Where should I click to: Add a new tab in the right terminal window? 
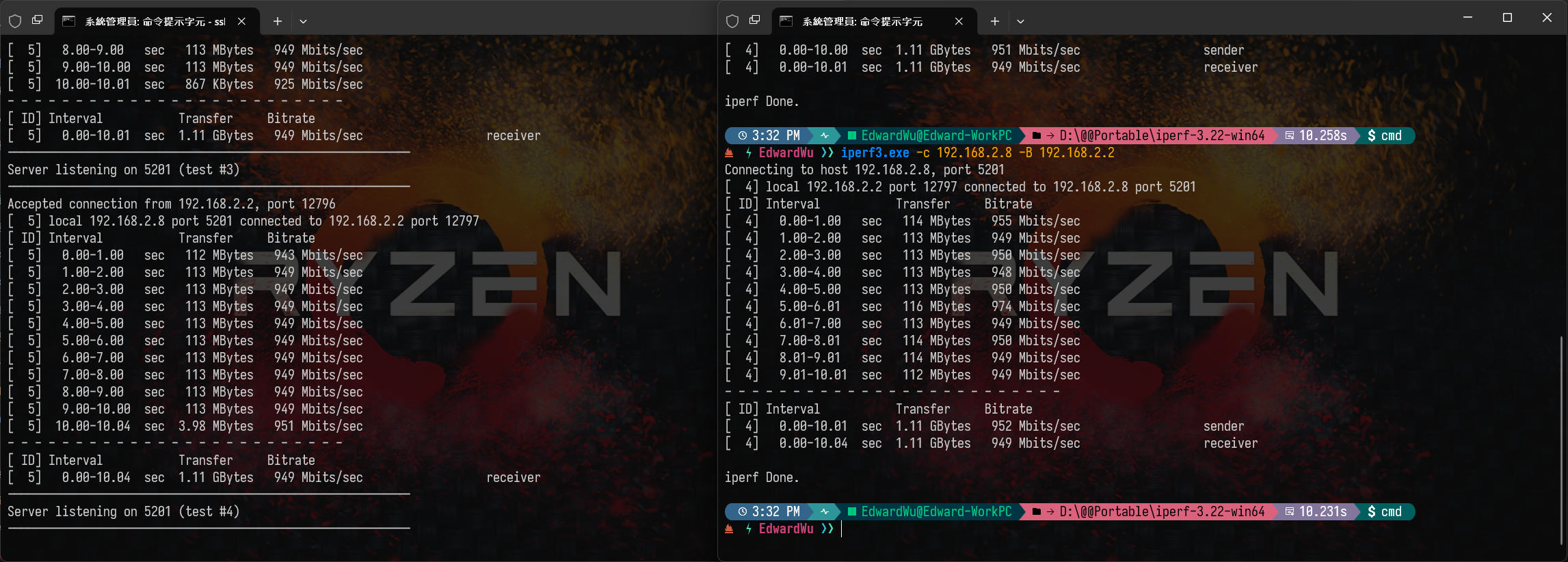point(995,21)
